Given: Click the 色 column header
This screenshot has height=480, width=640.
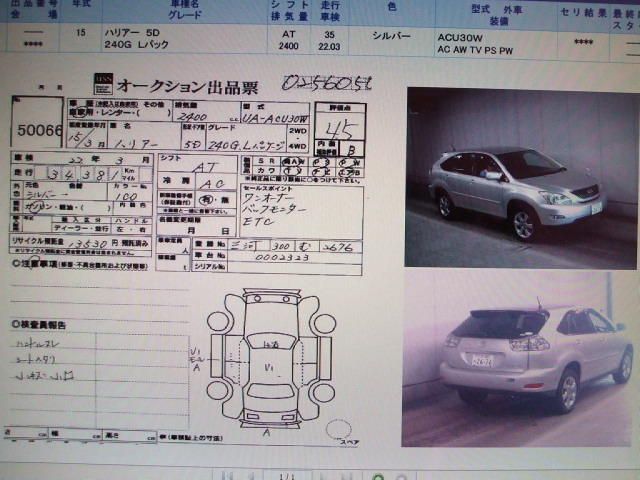Looking at the screenshot, I should pos(391,7).
